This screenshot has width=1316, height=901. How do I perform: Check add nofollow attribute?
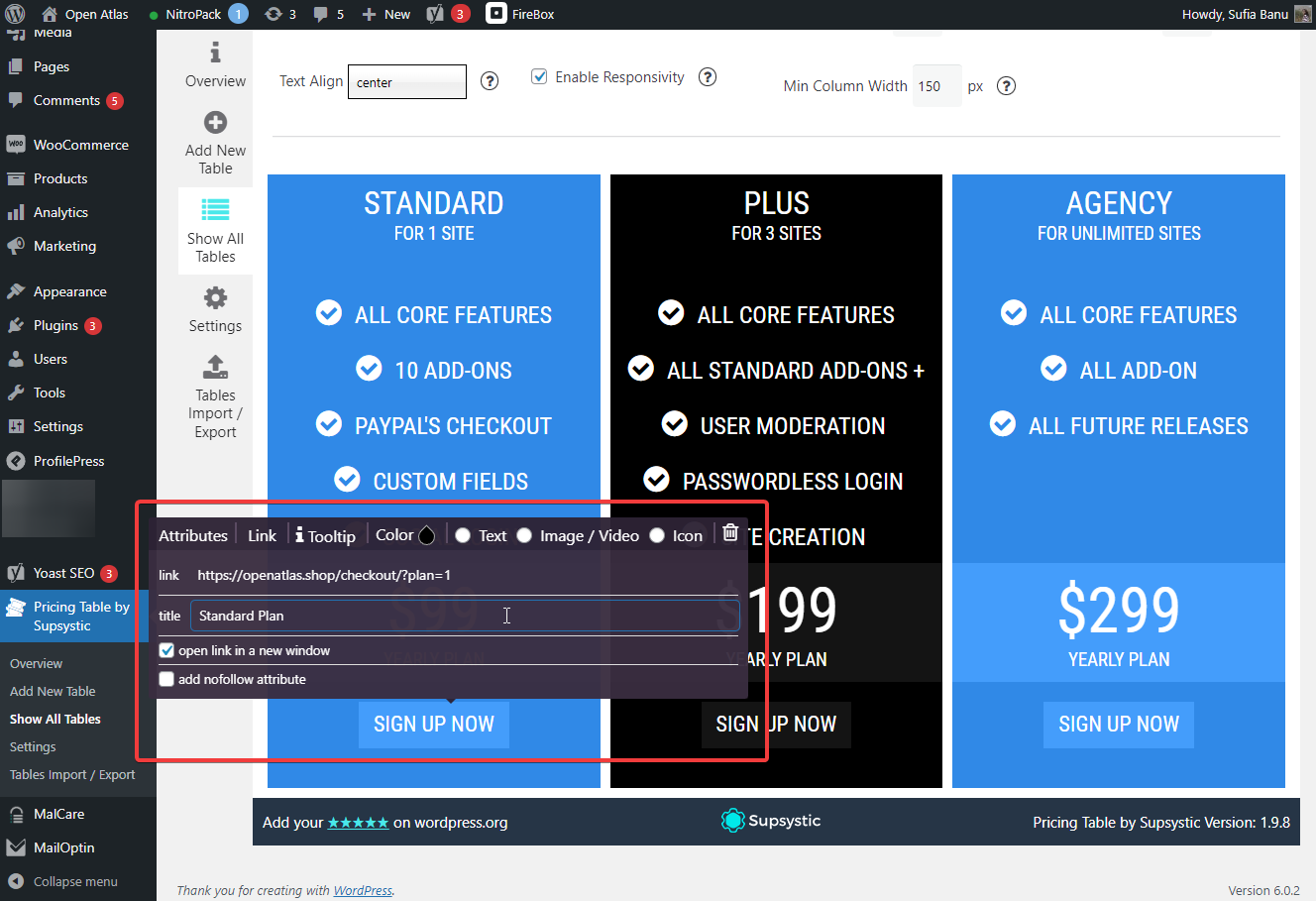(x=166, y=680)
